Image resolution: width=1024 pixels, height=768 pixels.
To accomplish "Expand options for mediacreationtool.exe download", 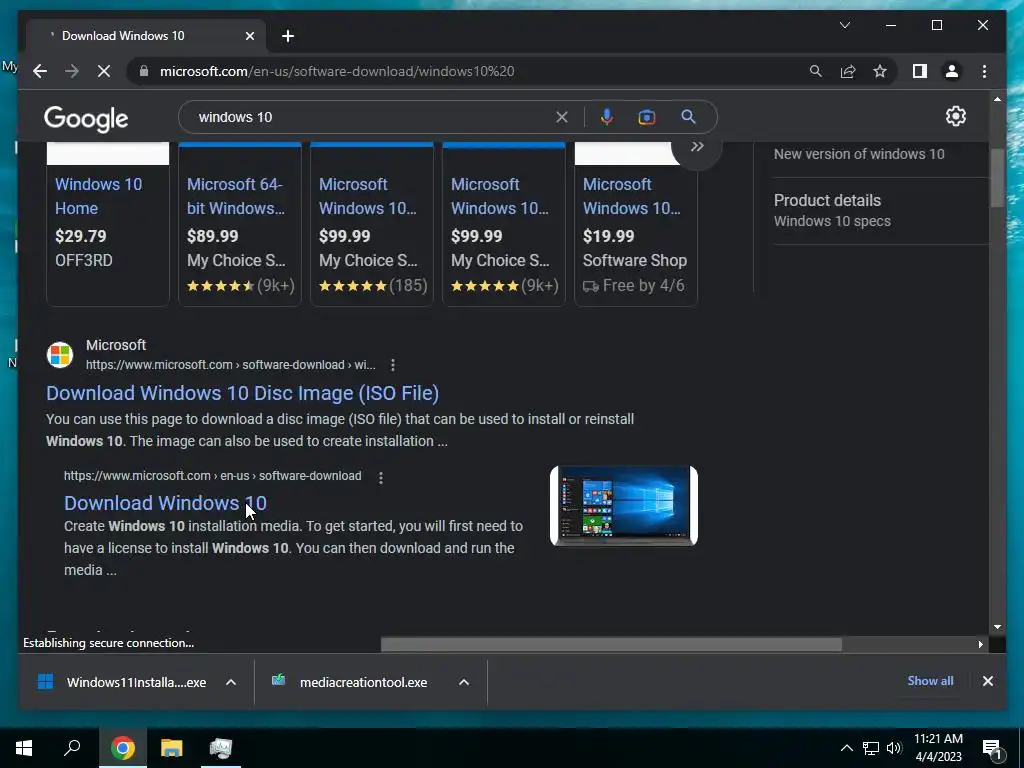I will coord(464,682).
